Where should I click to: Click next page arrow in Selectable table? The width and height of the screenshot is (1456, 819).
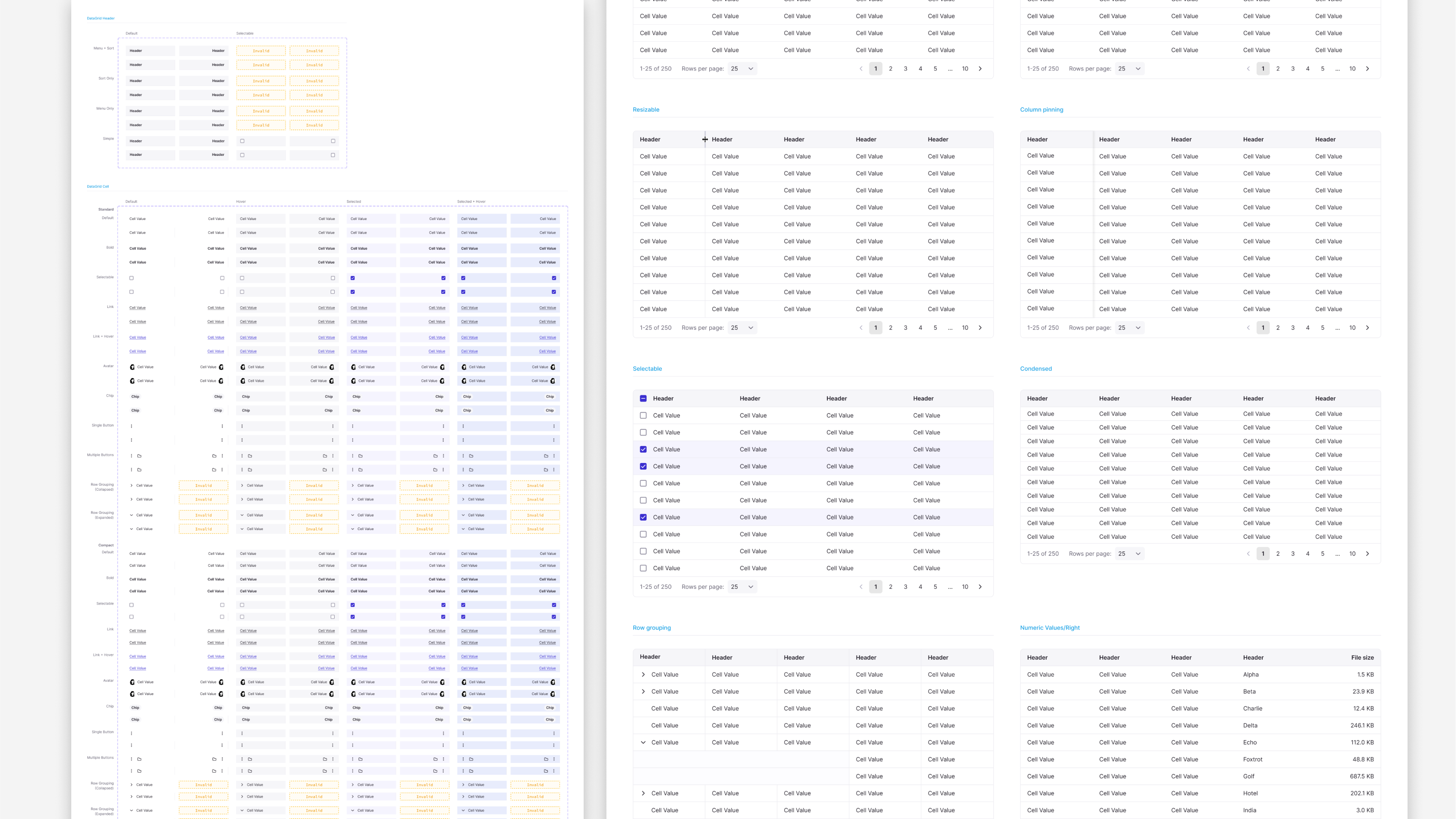[x=980, y=587]
